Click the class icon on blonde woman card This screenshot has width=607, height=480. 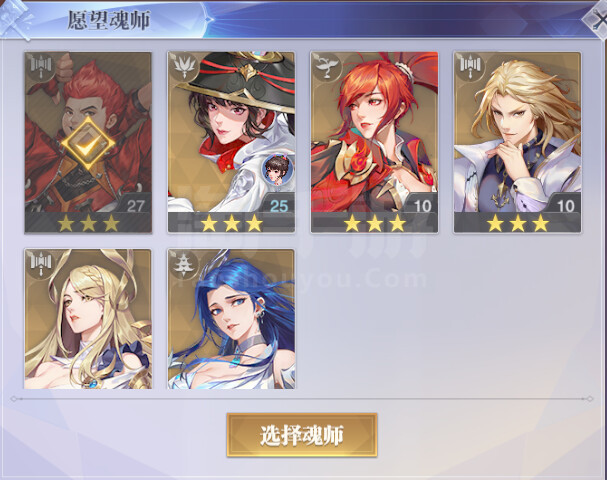(x=41, y=263)
